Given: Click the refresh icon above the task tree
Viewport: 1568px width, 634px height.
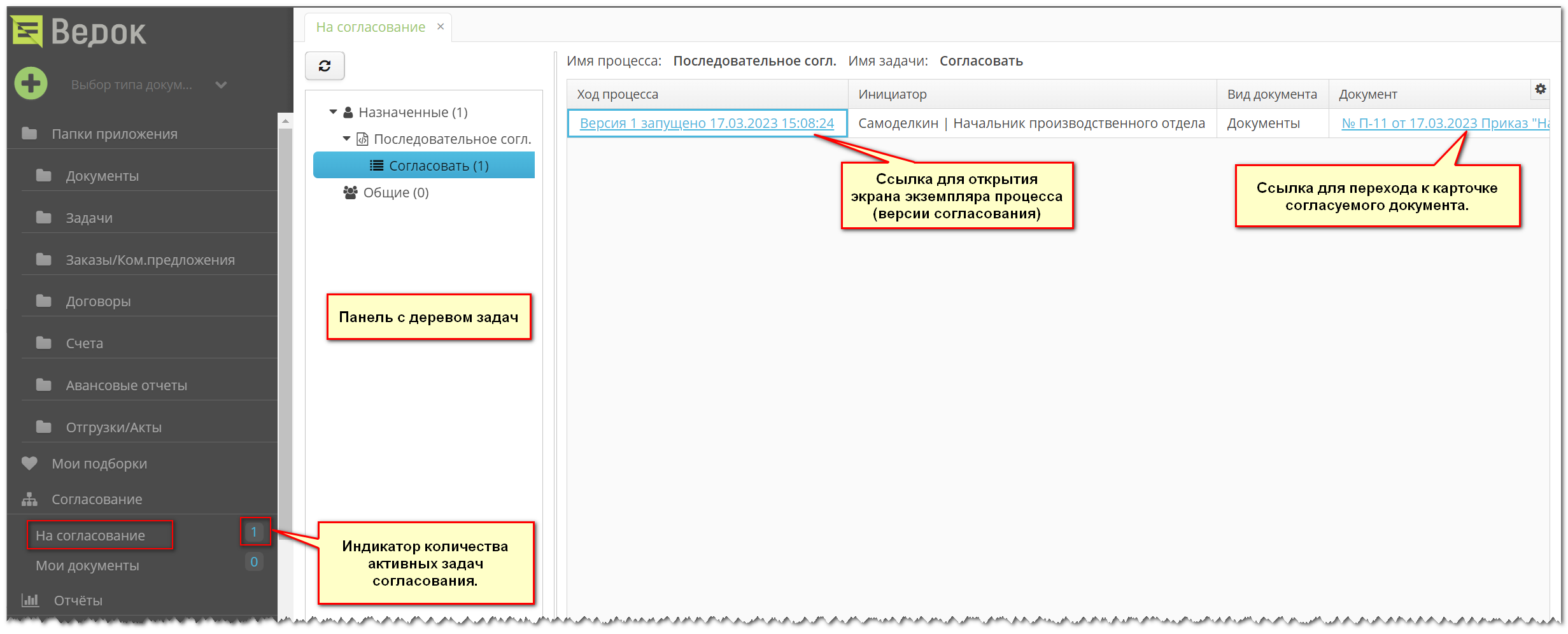Looking at the screenshot, I should pyautogui.click(x=325, y=66).
